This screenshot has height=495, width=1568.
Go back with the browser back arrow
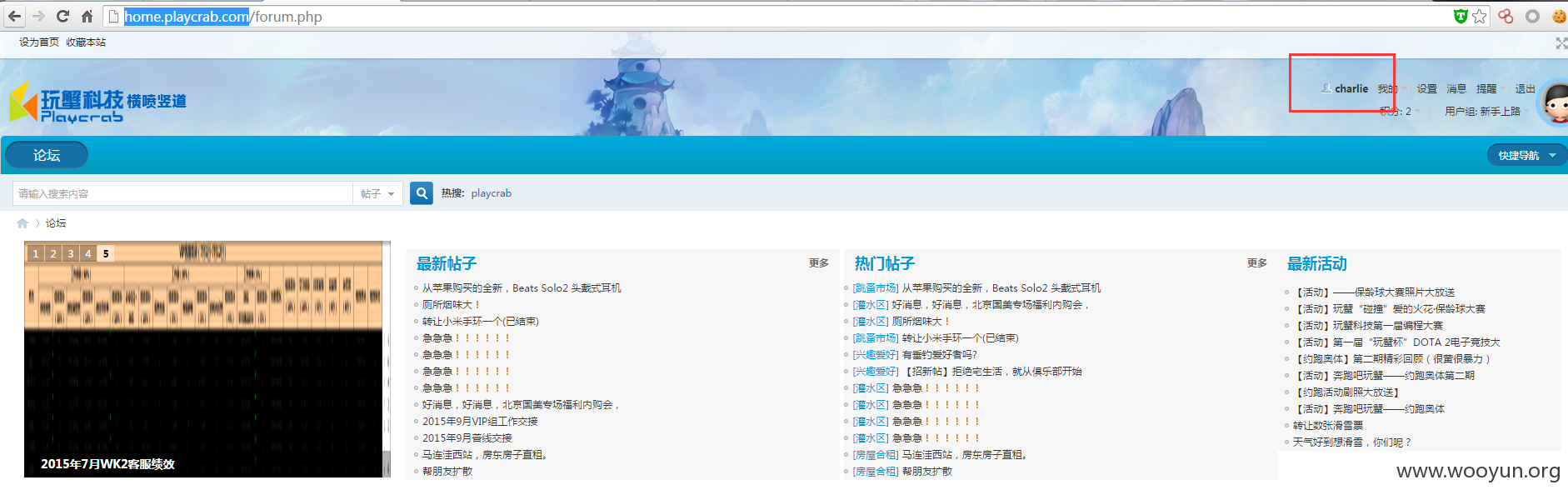(x=14, y=16)
